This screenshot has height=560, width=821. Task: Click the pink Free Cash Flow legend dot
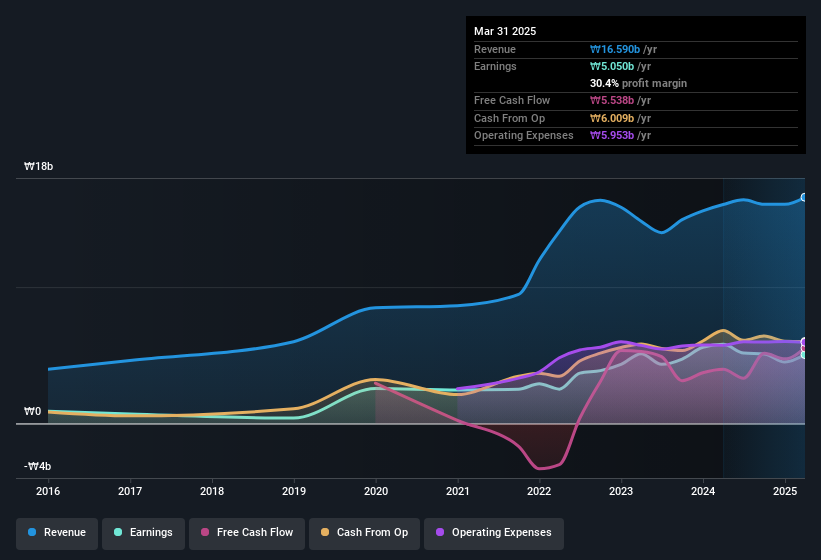coord(205,532)
